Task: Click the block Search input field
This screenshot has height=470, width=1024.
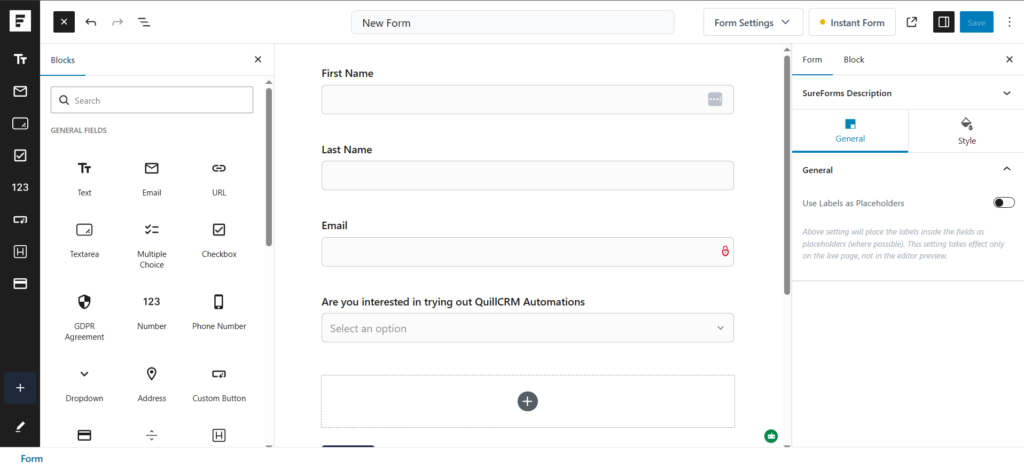Action: click(x=152, y=100)
